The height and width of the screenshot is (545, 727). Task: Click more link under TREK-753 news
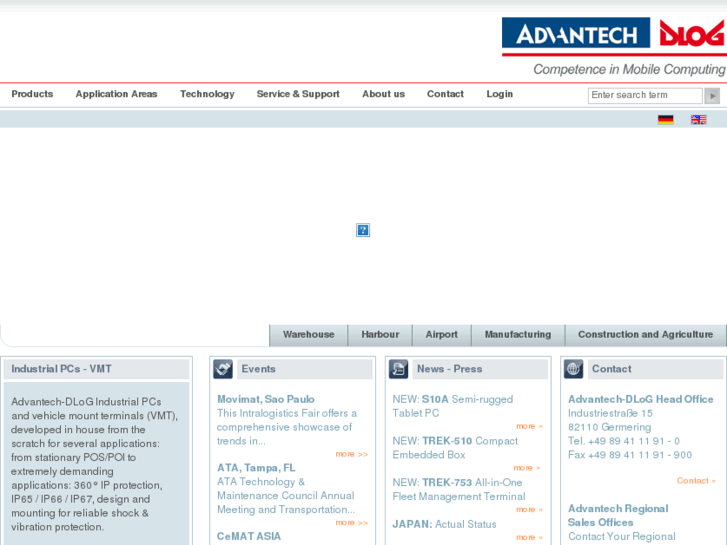529,510
